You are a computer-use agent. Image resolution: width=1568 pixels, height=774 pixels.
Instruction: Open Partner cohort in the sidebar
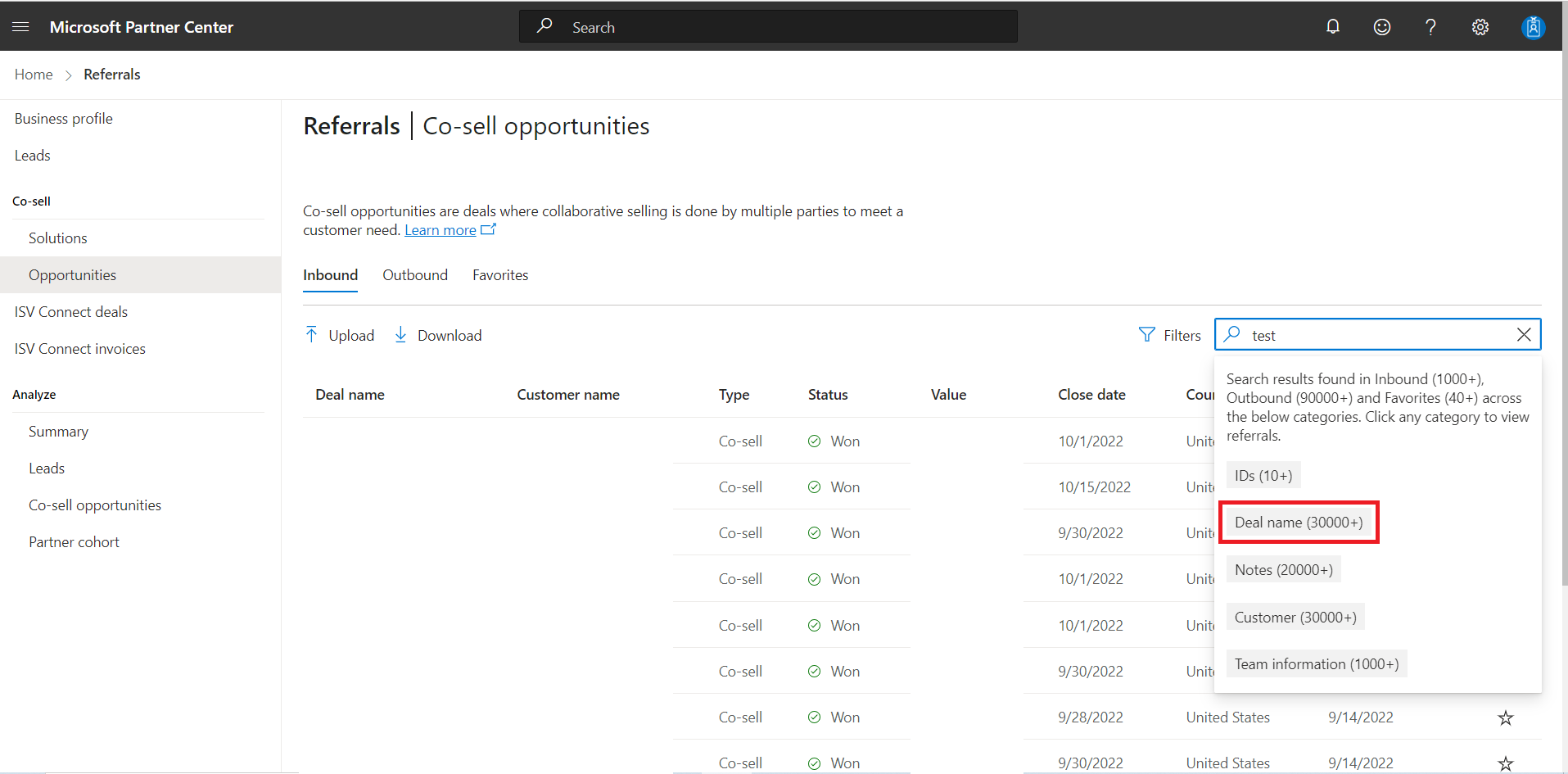point(75,542)
